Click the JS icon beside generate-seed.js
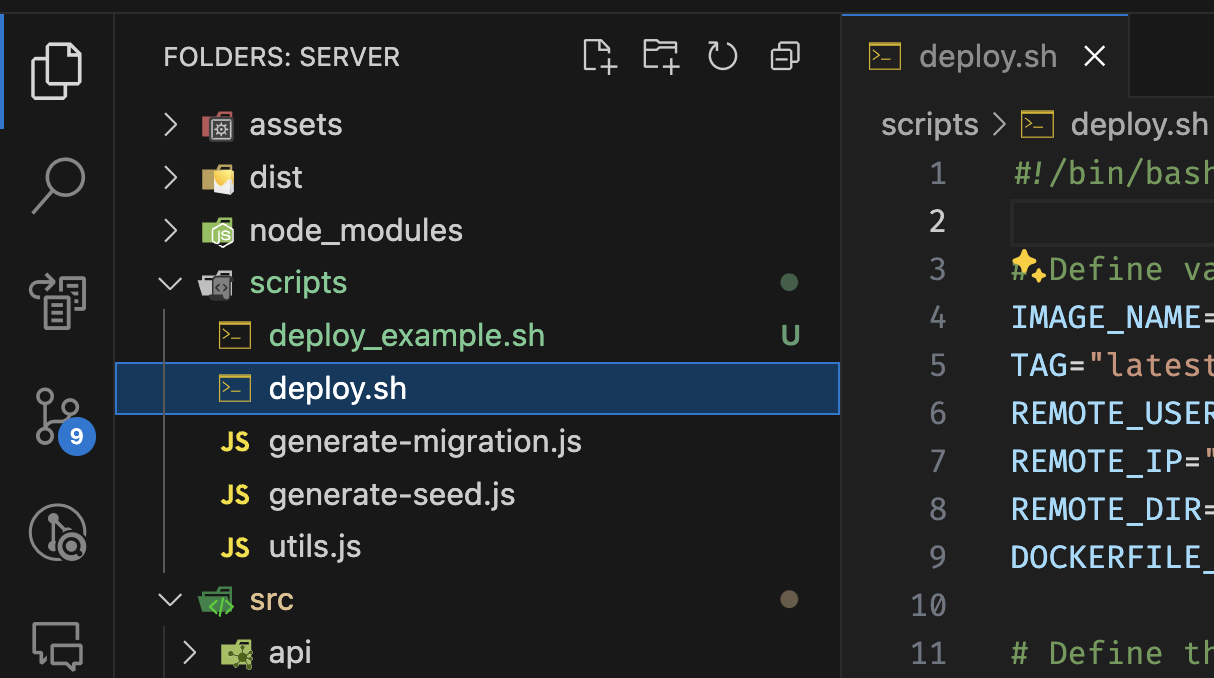 pos(235,495)
